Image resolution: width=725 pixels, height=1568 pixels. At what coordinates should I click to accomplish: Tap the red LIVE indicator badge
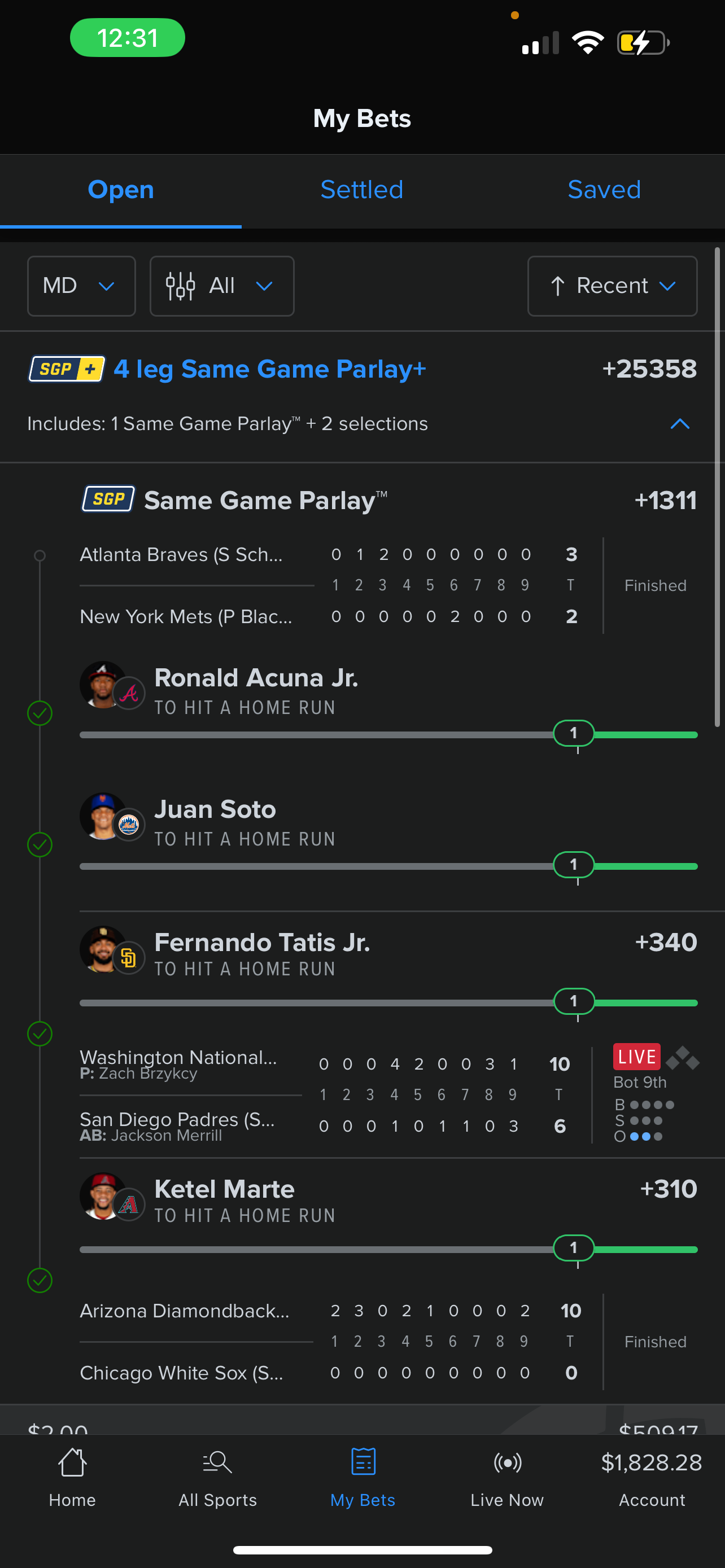[x=636, y=1057]
